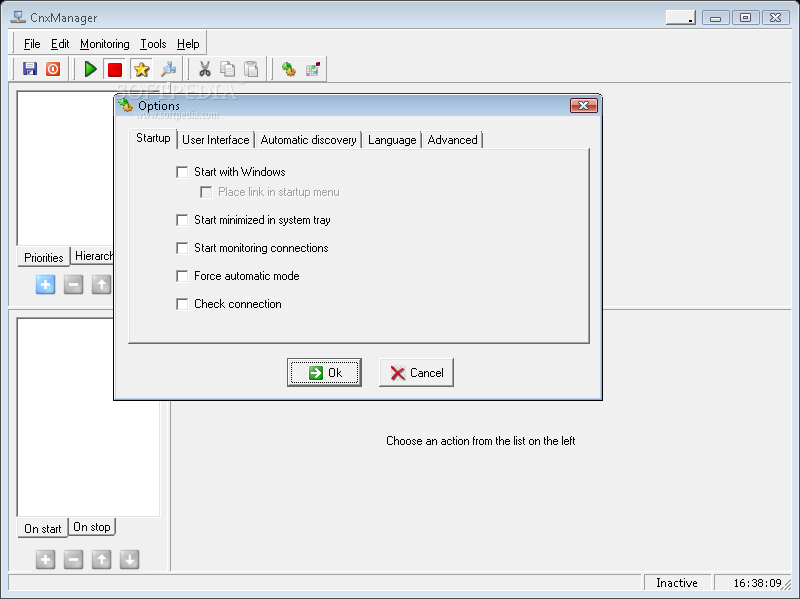The height and width of the screenshot is (599, 800).
Task: Move action down with the down arrow icon
Action: [130, 560]
